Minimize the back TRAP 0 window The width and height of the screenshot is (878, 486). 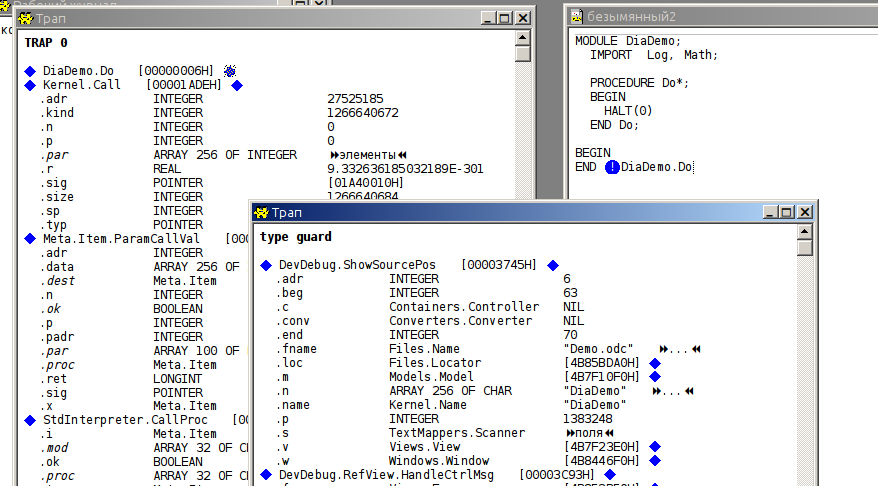pyautogui.click(x=487, y=18)
